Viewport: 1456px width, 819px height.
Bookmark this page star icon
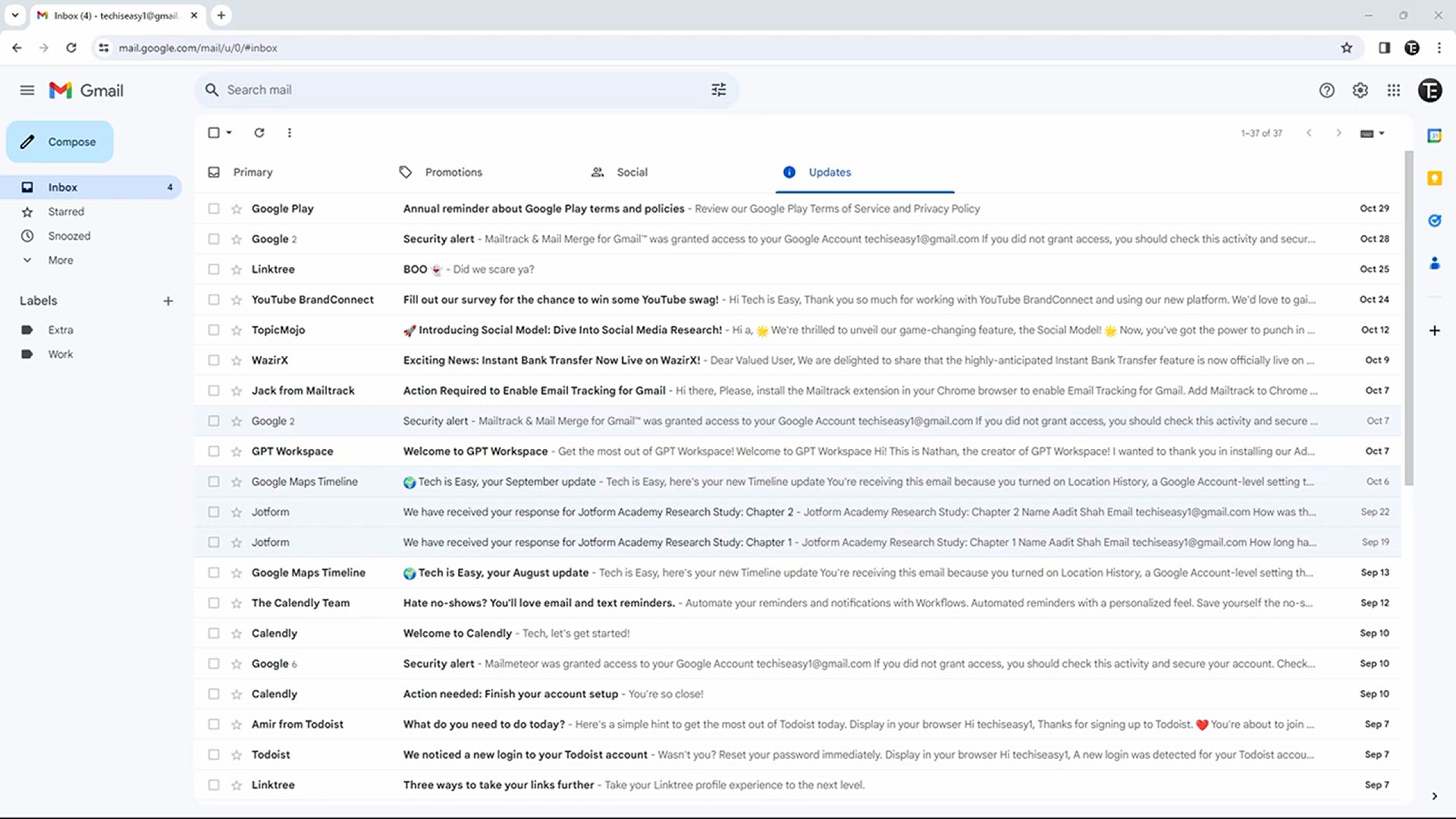pyautogui.click(x=1346, y=48)
